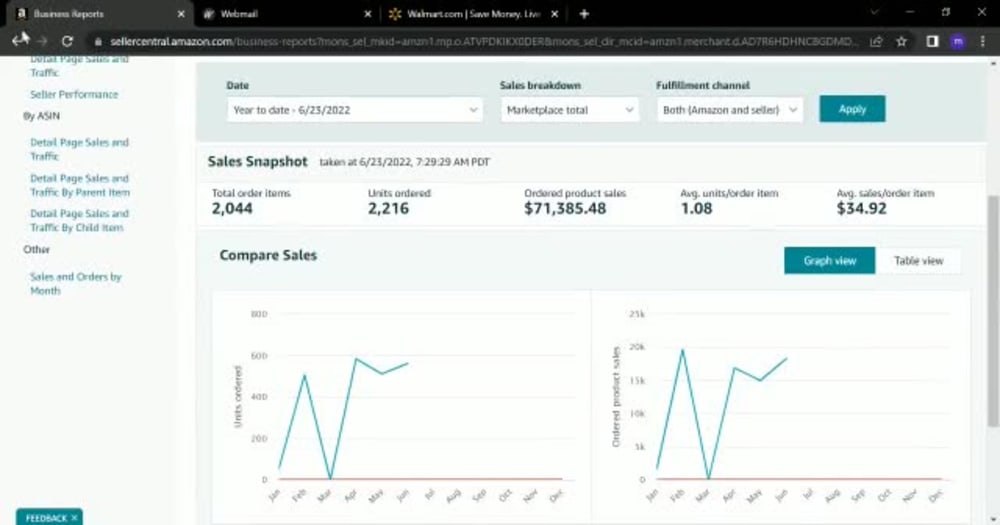Dismiss the Feedback widget with its X
Image resolution: width=1000 pixels, height=525 pixels.
pyautogui.click(x=74, y=518)
